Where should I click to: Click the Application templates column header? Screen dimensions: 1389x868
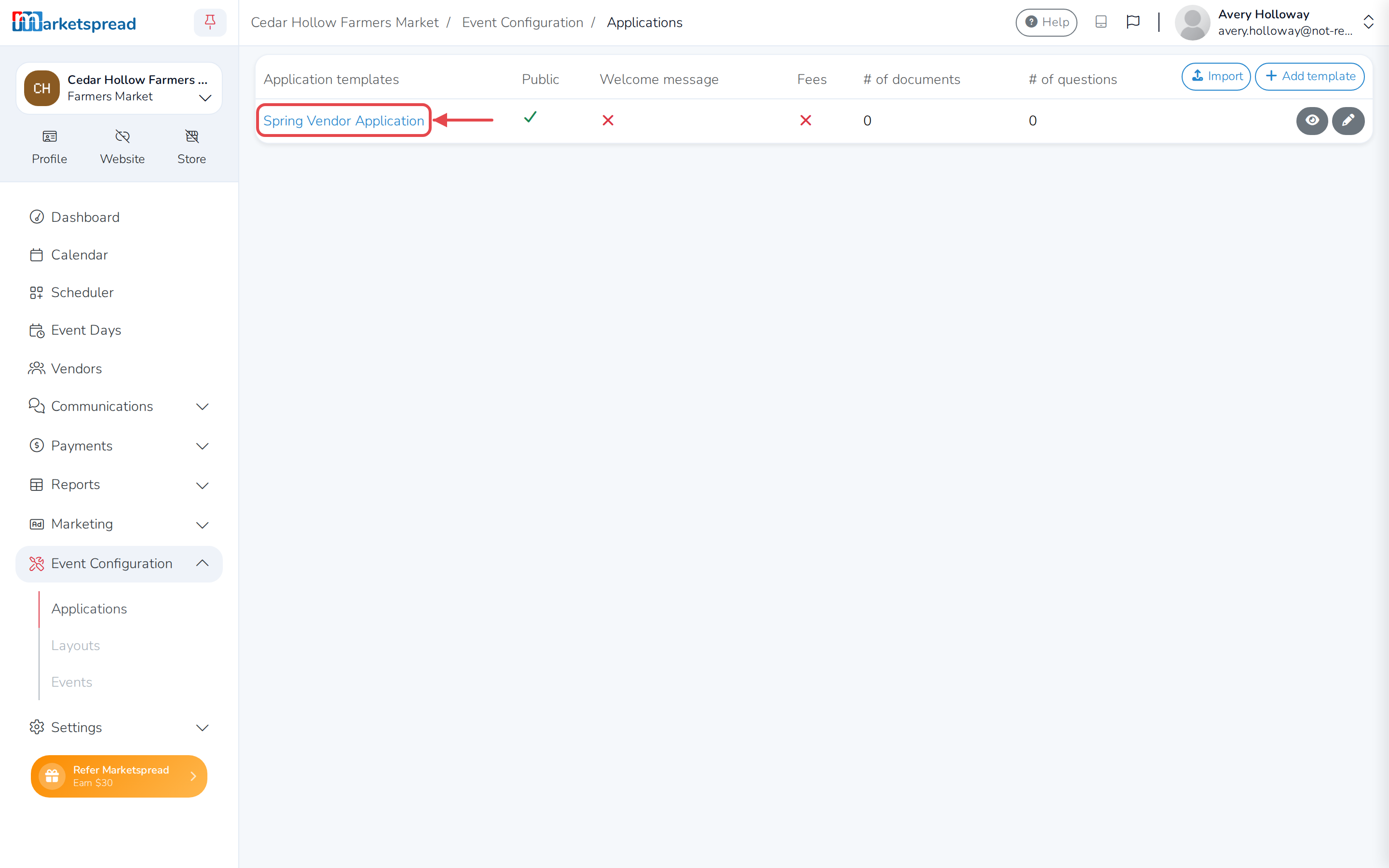[x=331, y=79]
